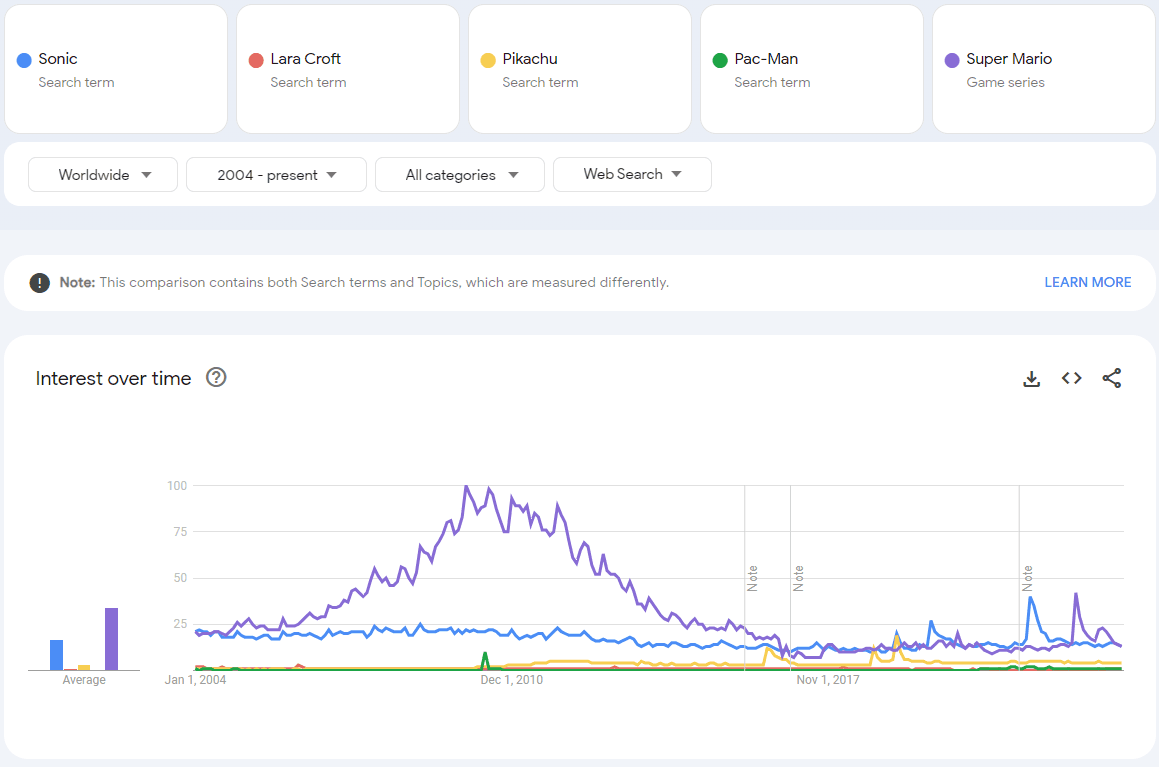This screenshot has width=1159, height=767.
Task: Select the Pikachu search term card
Action: point(580,69)
